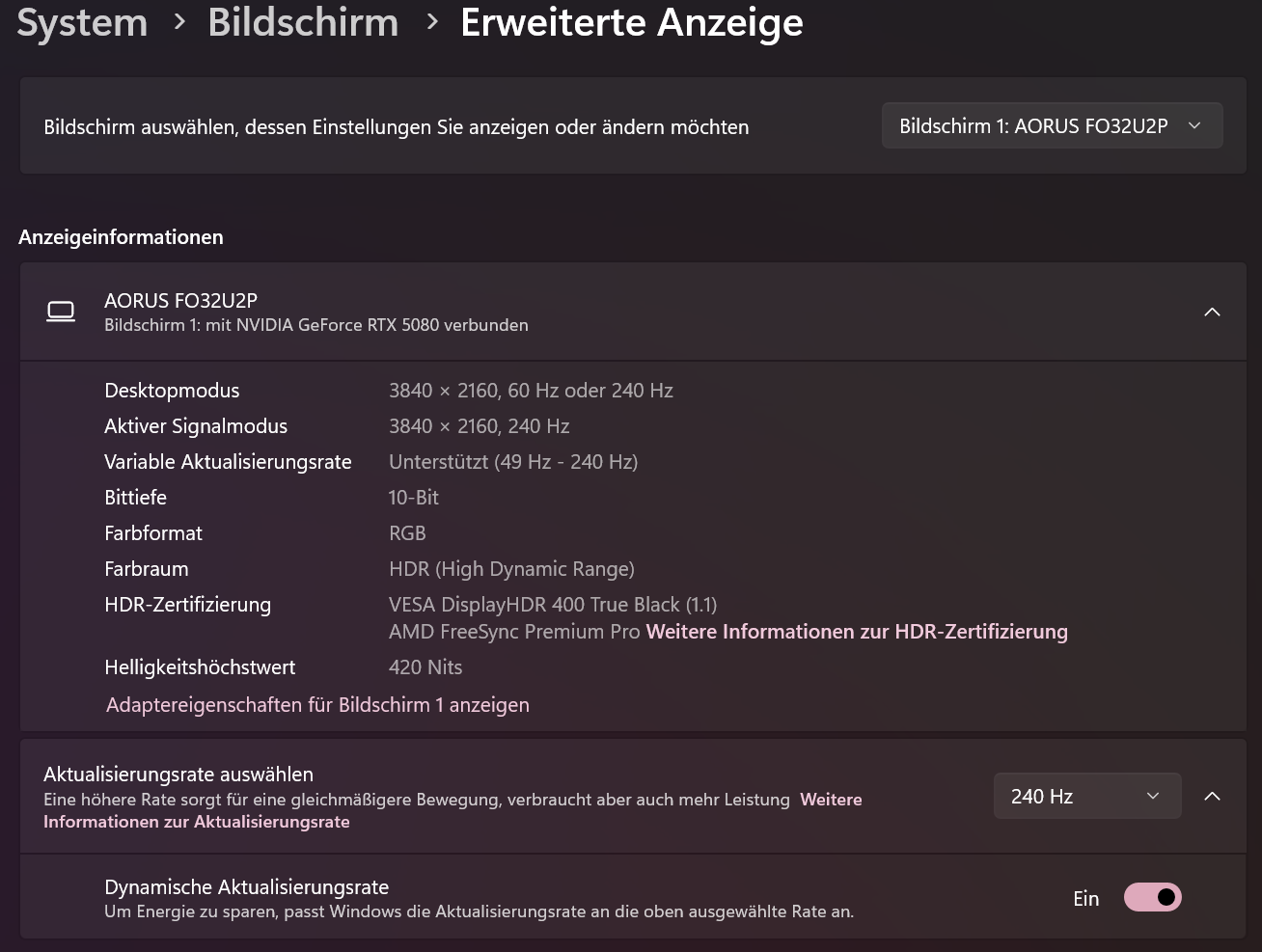Screen dimensions: 1262x952
Task: Turn off the Dynamische Aktualisierungsrate switch
Action: coord(1152,897)
